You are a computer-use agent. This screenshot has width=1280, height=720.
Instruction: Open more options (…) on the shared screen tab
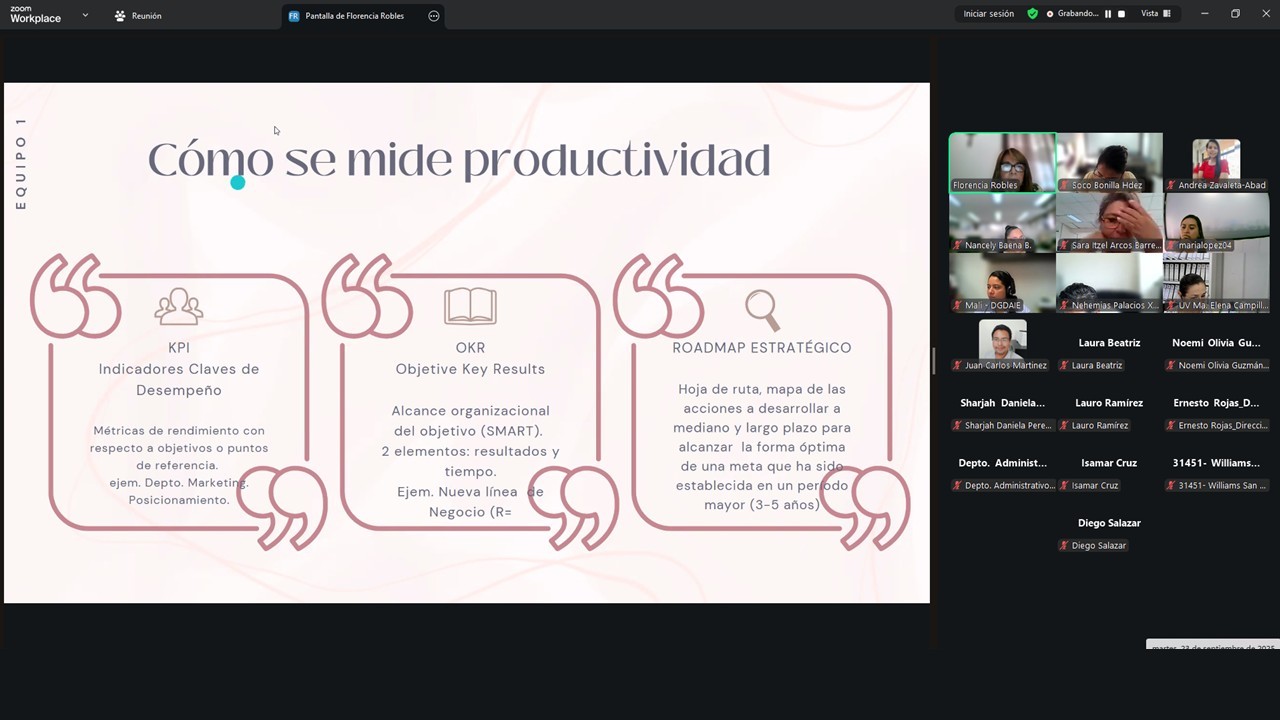coord(434,15)
